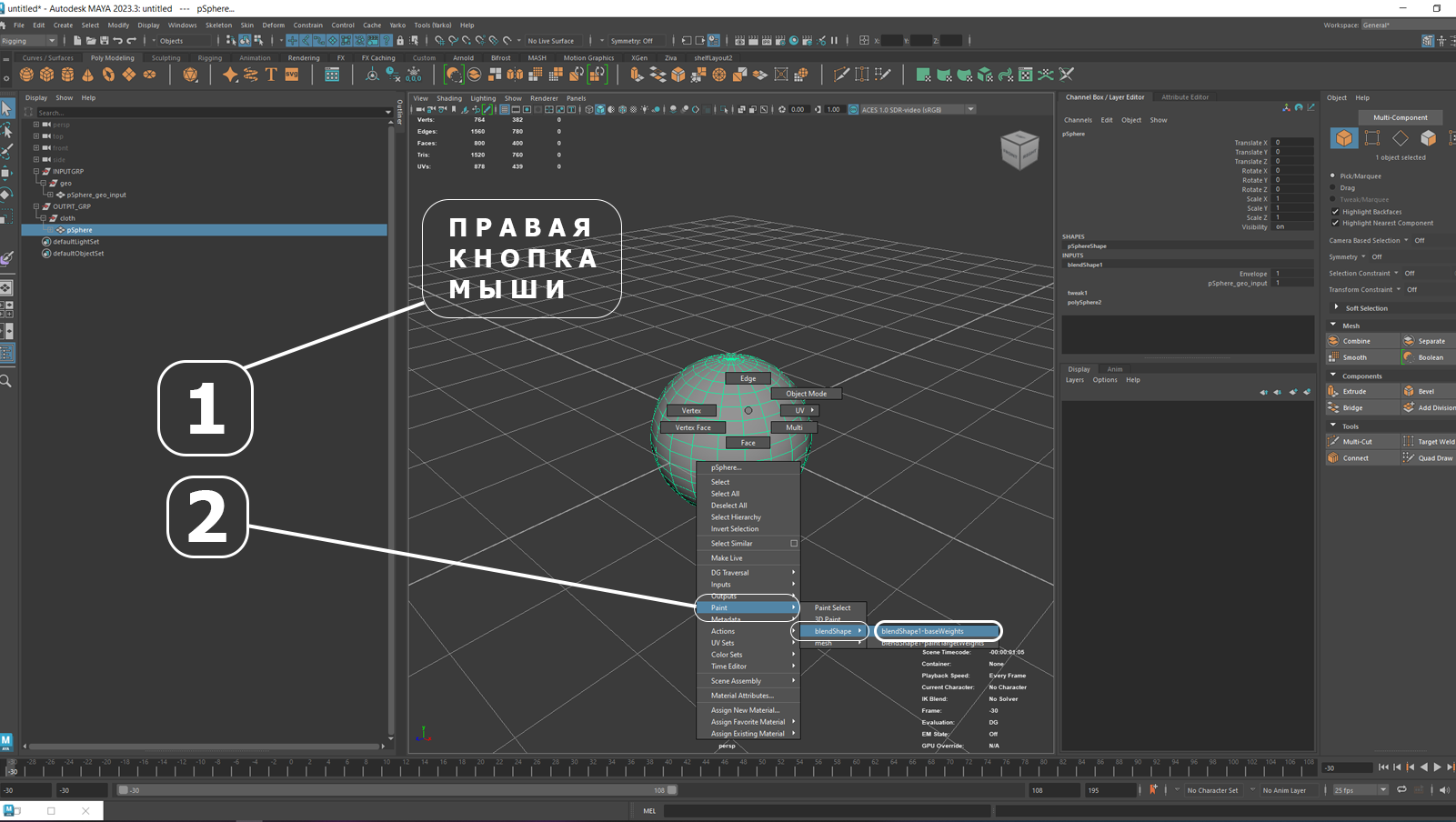
Task: Click the Bridge shelf icon
Action: (x=658, y=75)
